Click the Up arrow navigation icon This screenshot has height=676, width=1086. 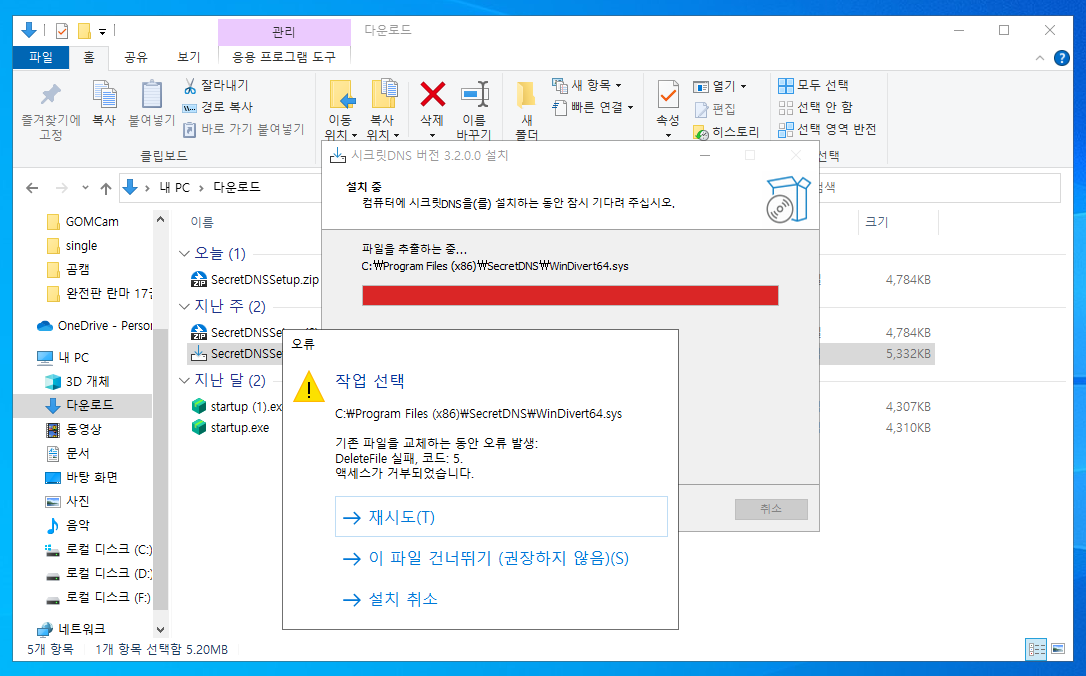coord(105,188)
